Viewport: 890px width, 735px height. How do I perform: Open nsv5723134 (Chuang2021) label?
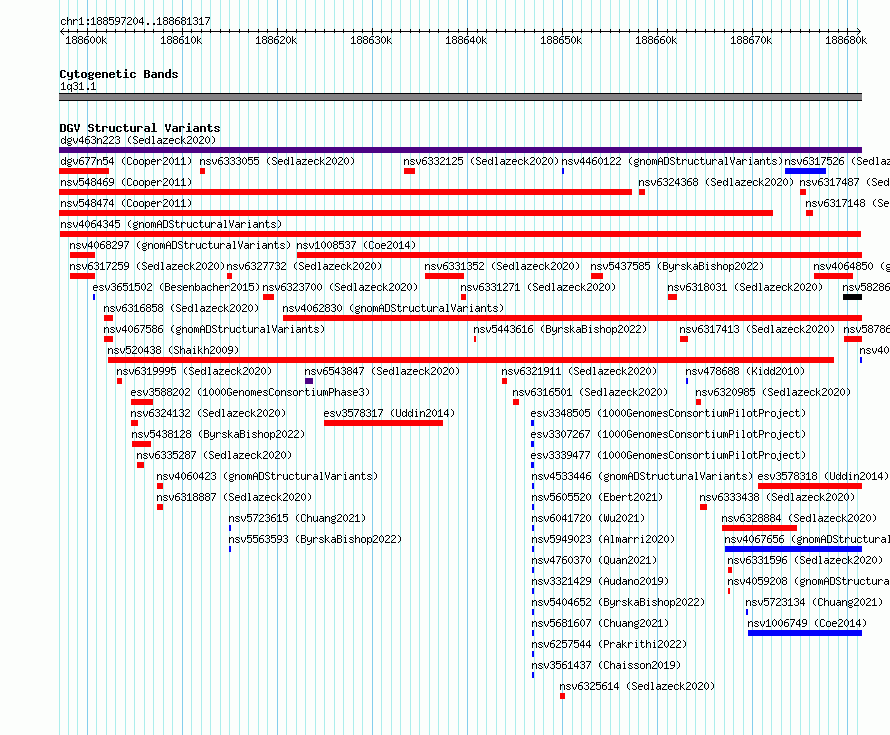pos(815,602)
